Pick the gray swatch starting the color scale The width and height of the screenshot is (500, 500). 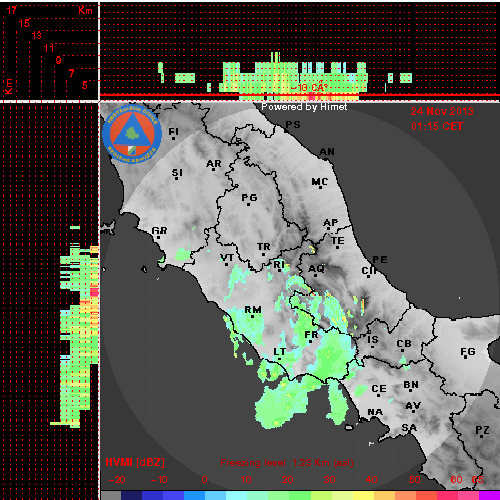coord(111,495)
